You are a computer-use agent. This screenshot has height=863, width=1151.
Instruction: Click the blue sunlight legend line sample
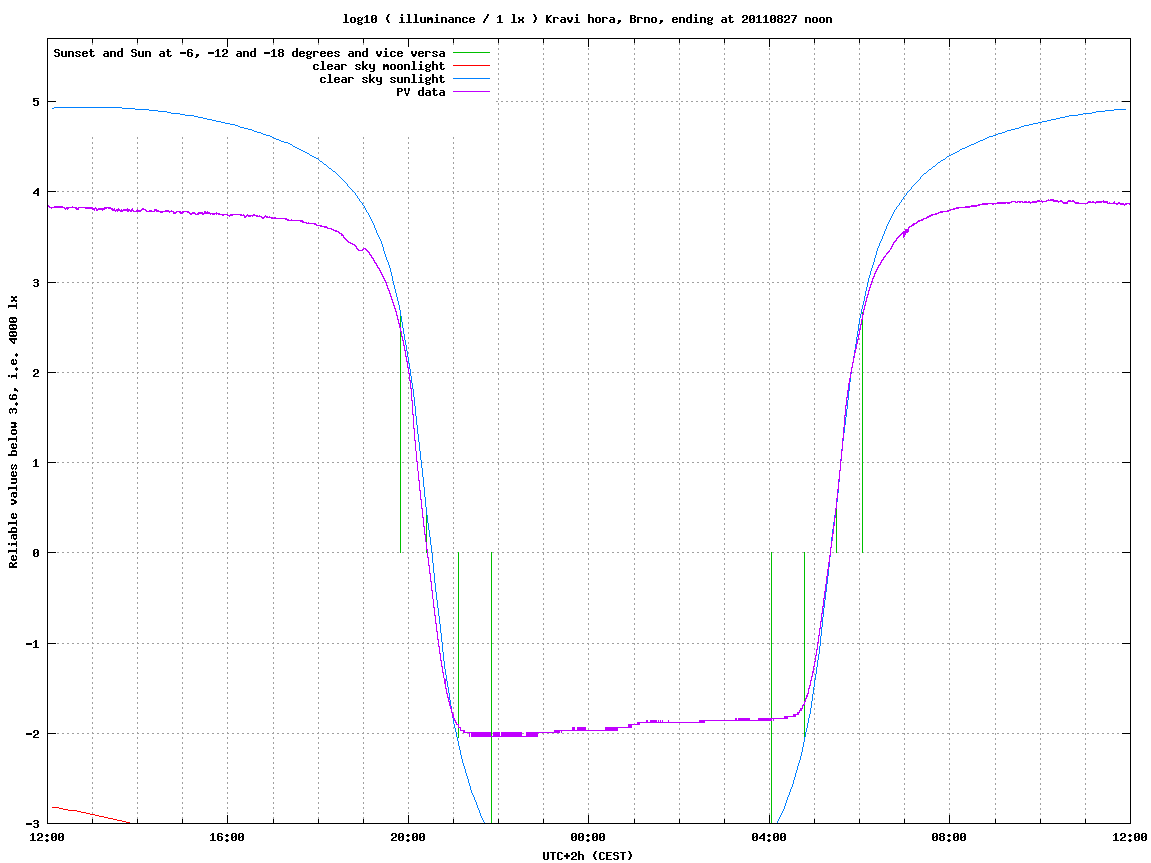pos(471,79)
